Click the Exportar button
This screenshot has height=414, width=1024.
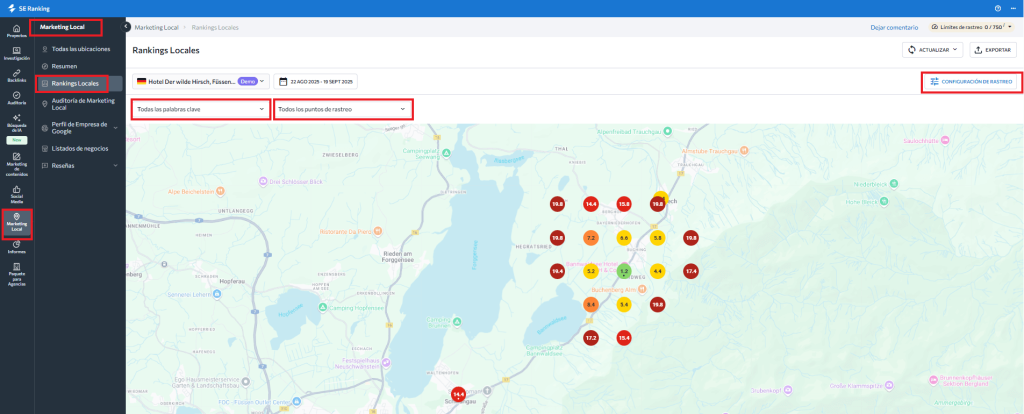coord(992,49)
